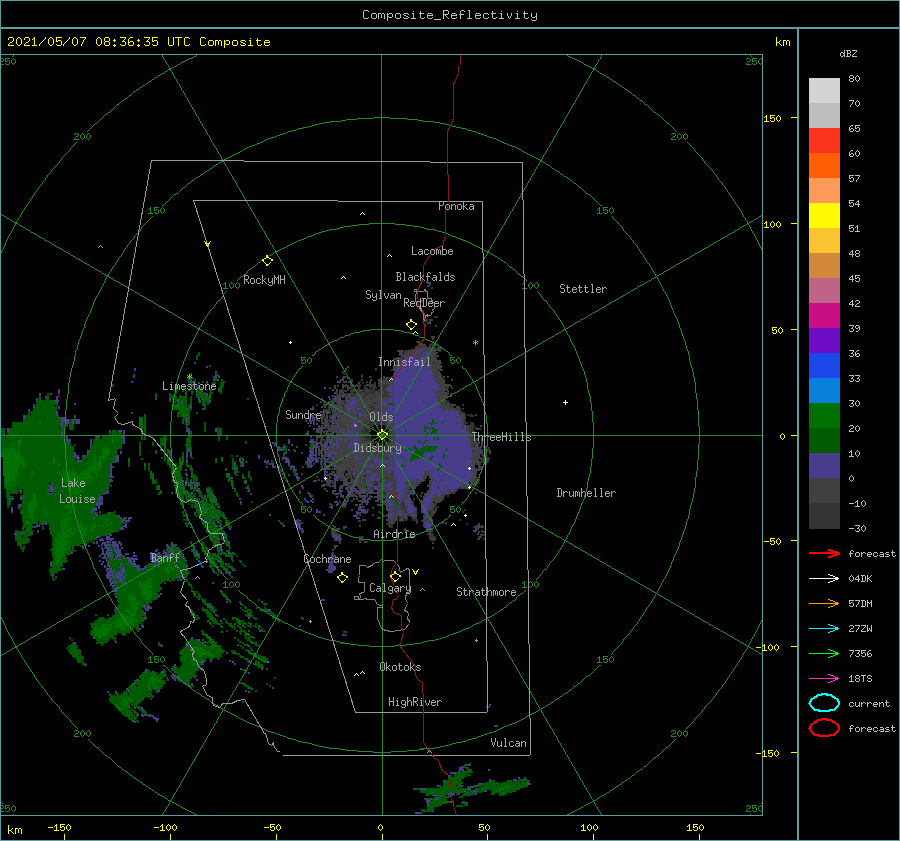The height and width of the screenshot is (841, 900).
Task: Click the Innisfail label
Action: pyautogui.click(x=404, y=362)
